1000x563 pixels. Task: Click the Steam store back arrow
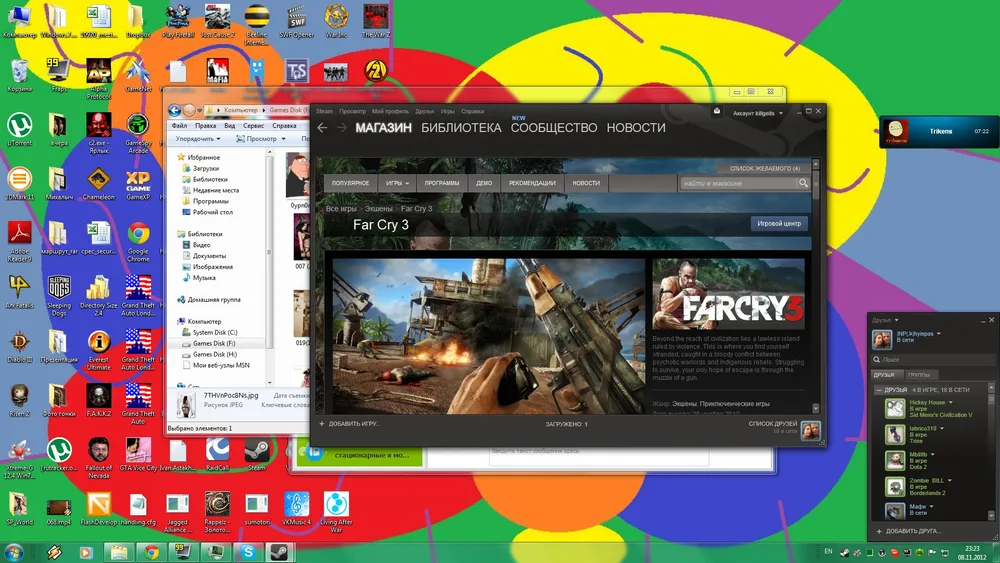pos(322,128)
